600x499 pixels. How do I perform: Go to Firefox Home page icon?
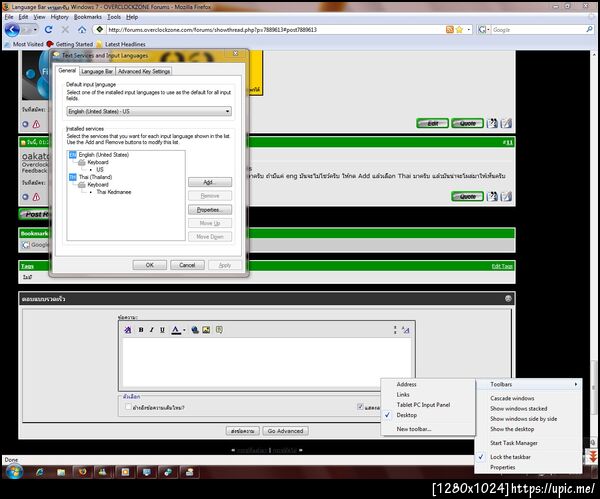point(82,29)
